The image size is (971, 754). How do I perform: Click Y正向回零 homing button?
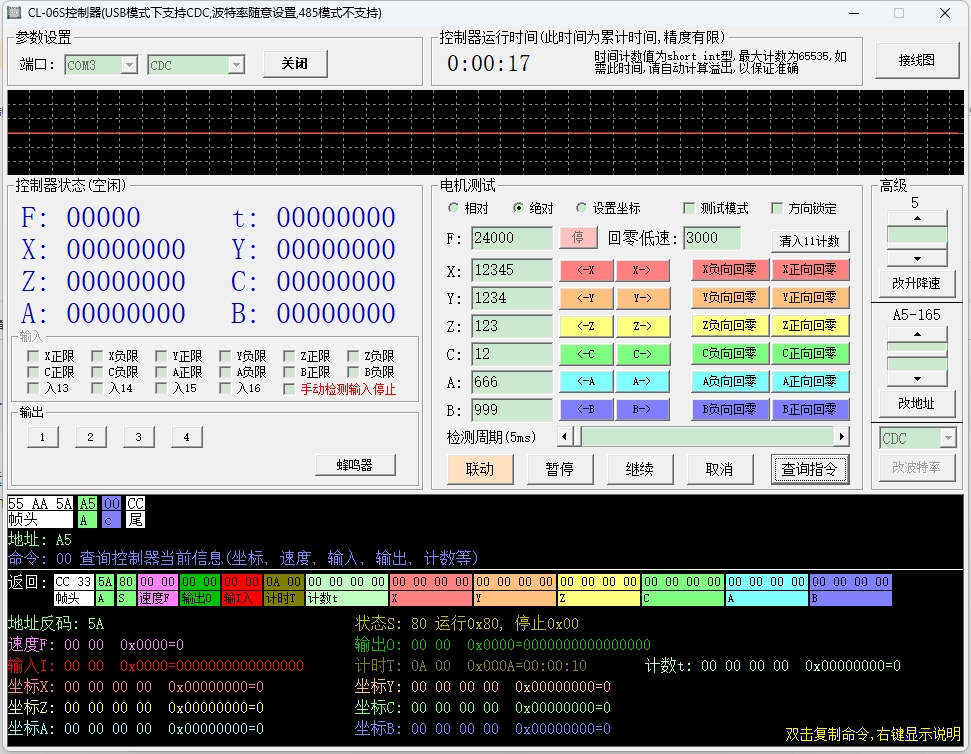(809, 298)
